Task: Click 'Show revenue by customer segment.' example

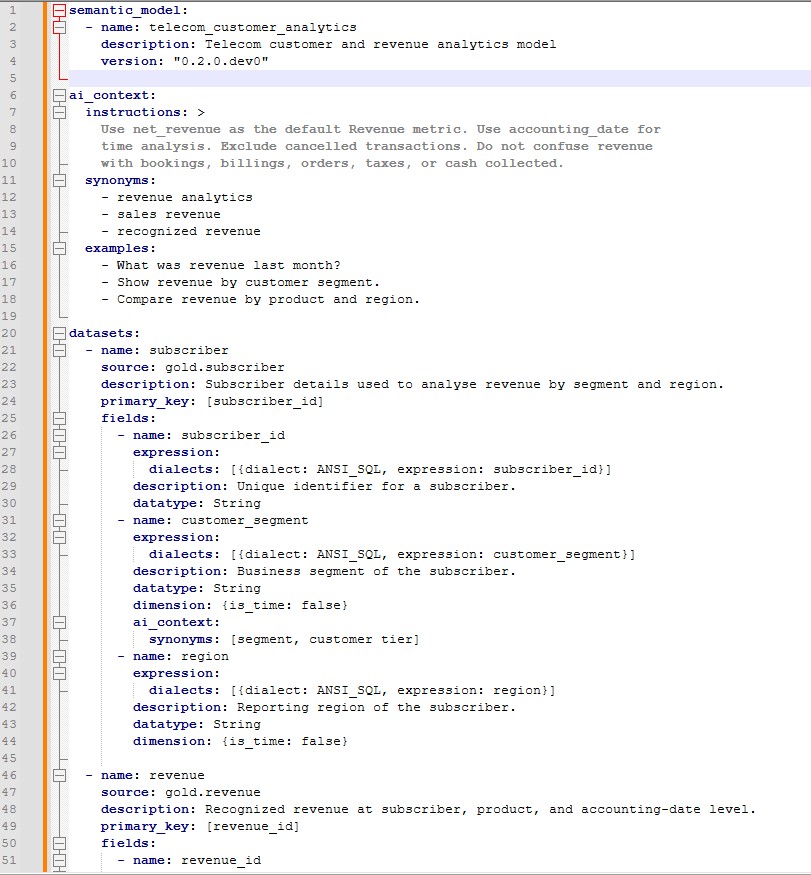Action: 248,282
